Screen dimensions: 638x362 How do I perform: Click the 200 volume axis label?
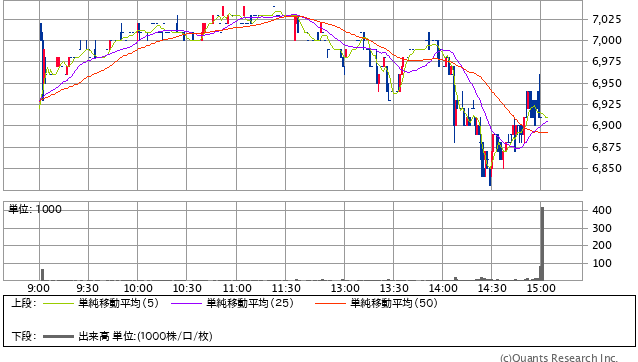click(x=602, y=245)
